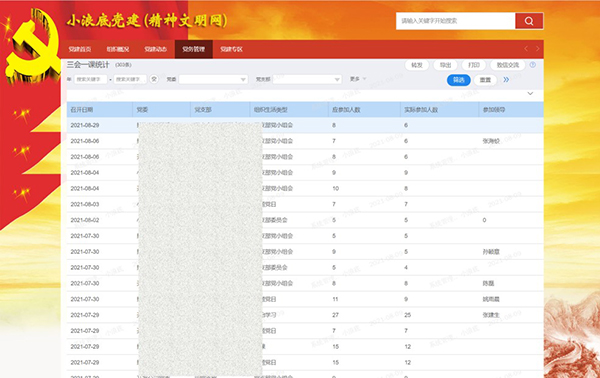The image size is (600, 378).
Task: Open the 组织概况 tab
Action: (x=118, y=49)
